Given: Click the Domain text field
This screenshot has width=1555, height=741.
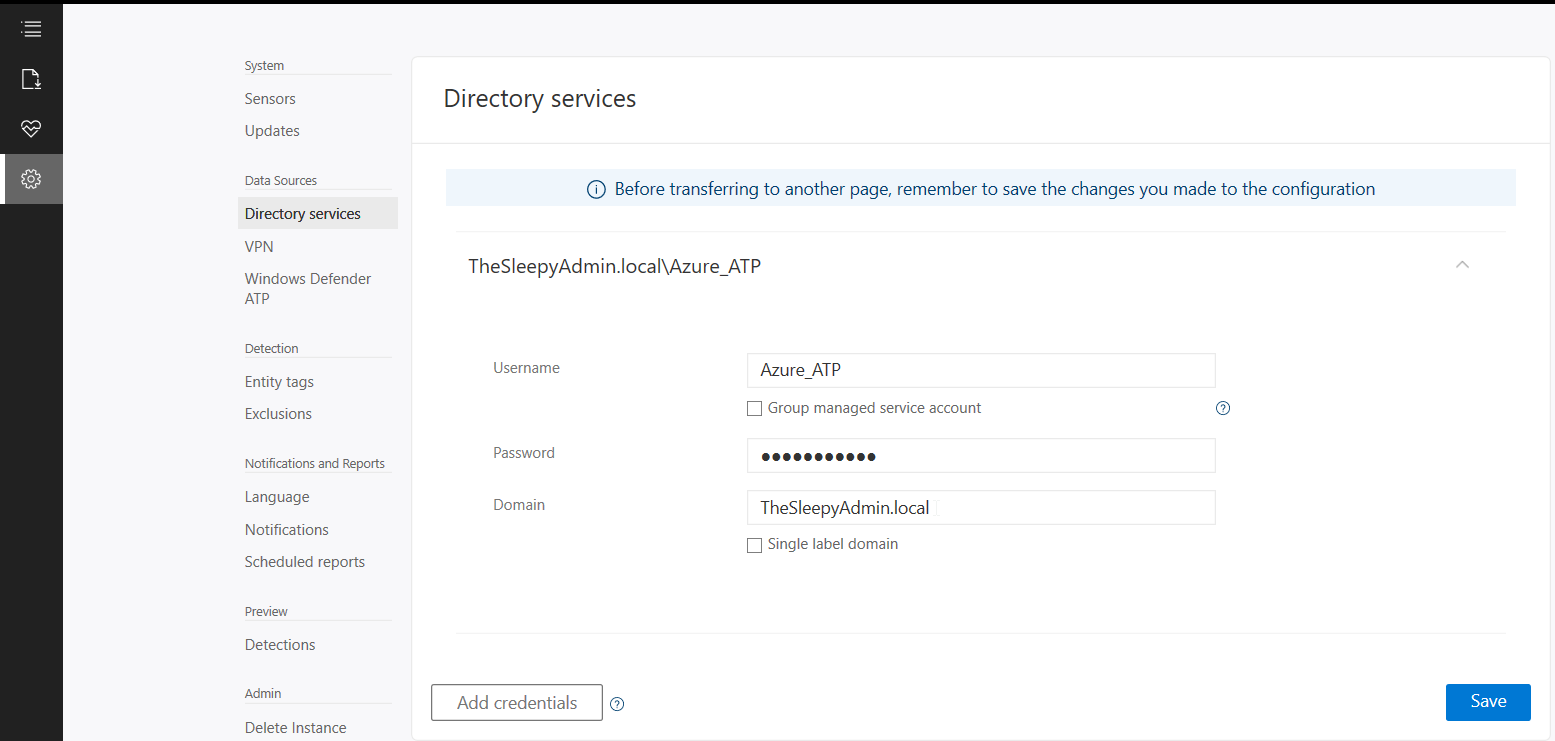Looking at the screenshot, I should pyautogui.click(x=980, y=507).
